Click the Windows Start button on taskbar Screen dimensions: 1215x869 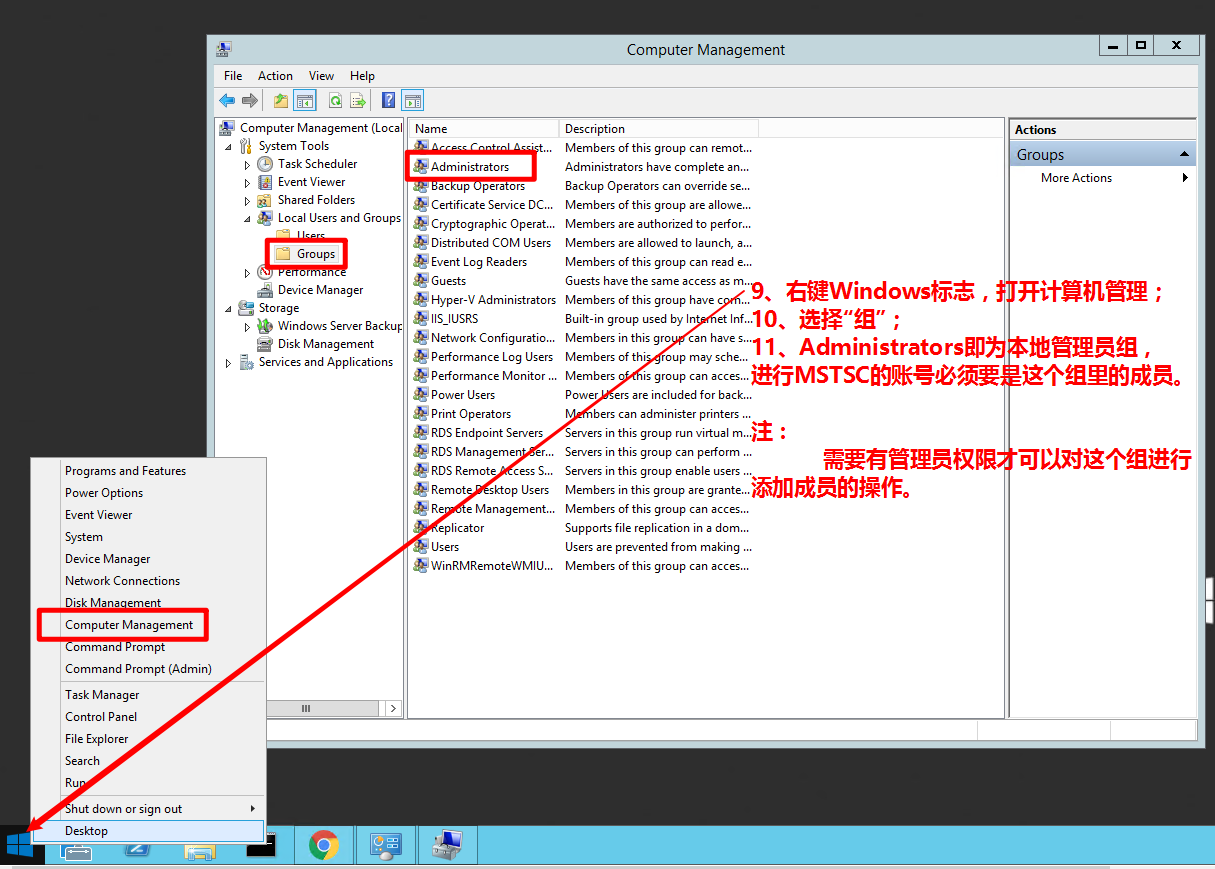[19, 845]
